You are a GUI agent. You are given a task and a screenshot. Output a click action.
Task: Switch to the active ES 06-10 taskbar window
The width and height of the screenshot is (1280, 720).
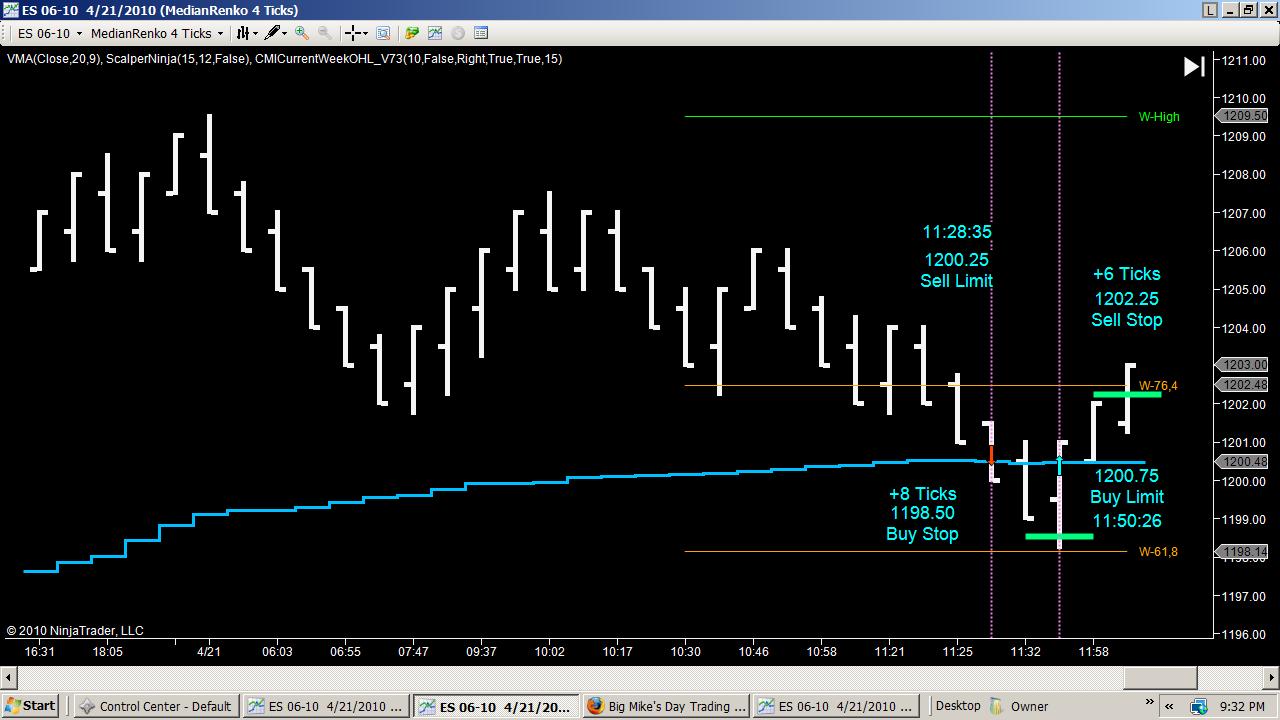point(496,706)
